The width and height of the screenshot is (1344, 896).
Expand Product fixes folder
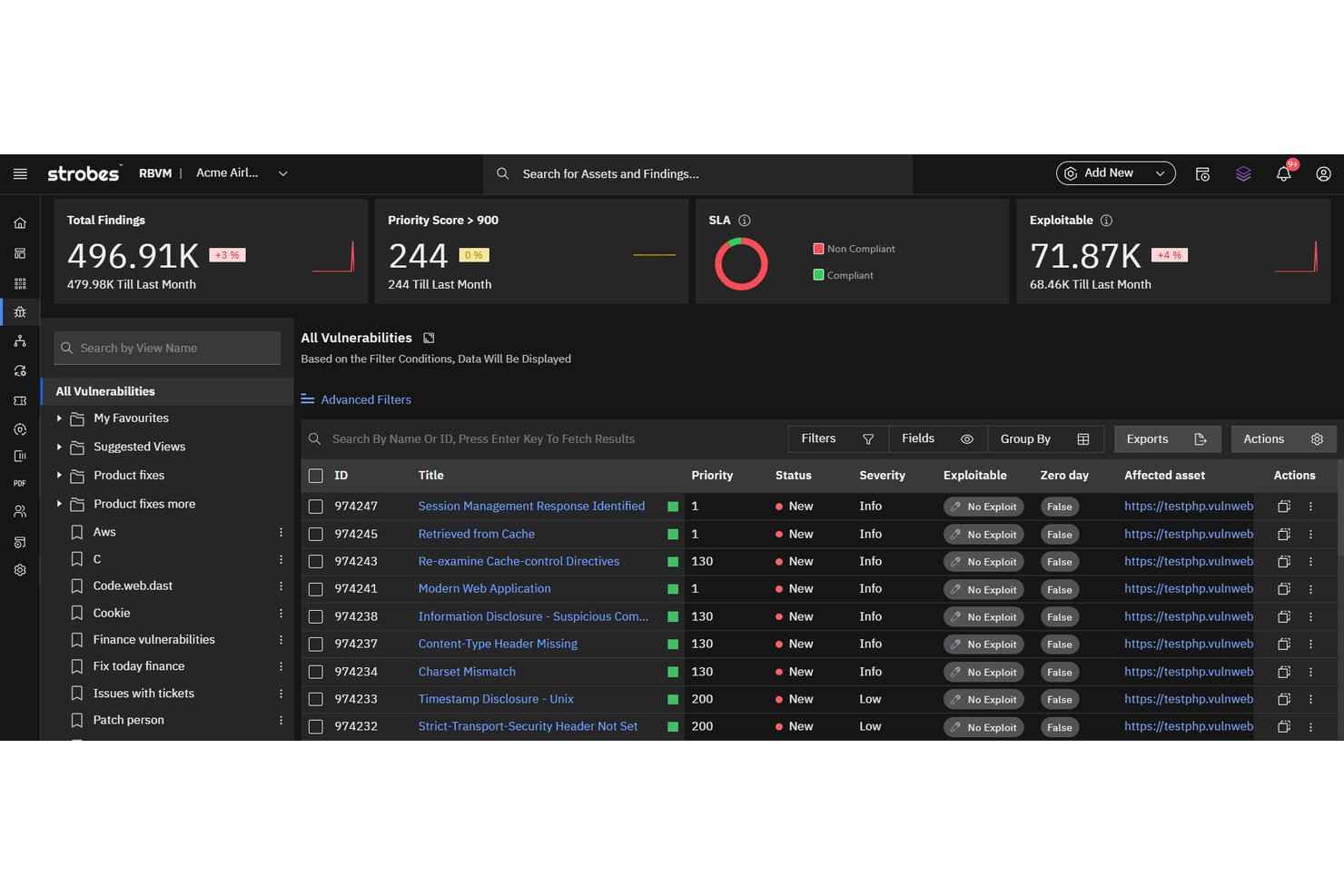[59, 476]
